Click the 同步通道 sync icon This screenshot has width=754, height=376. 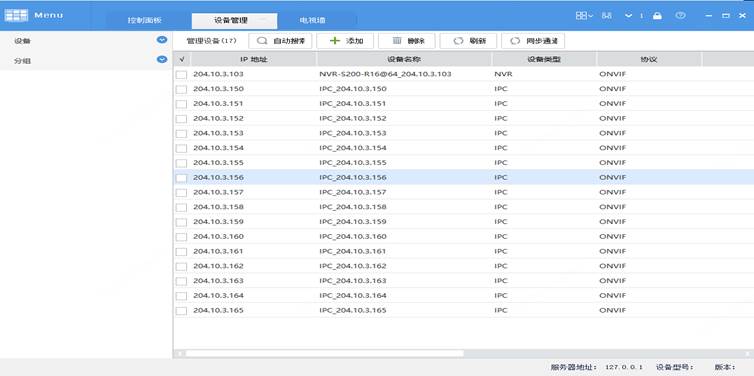(x=515, y=41)
